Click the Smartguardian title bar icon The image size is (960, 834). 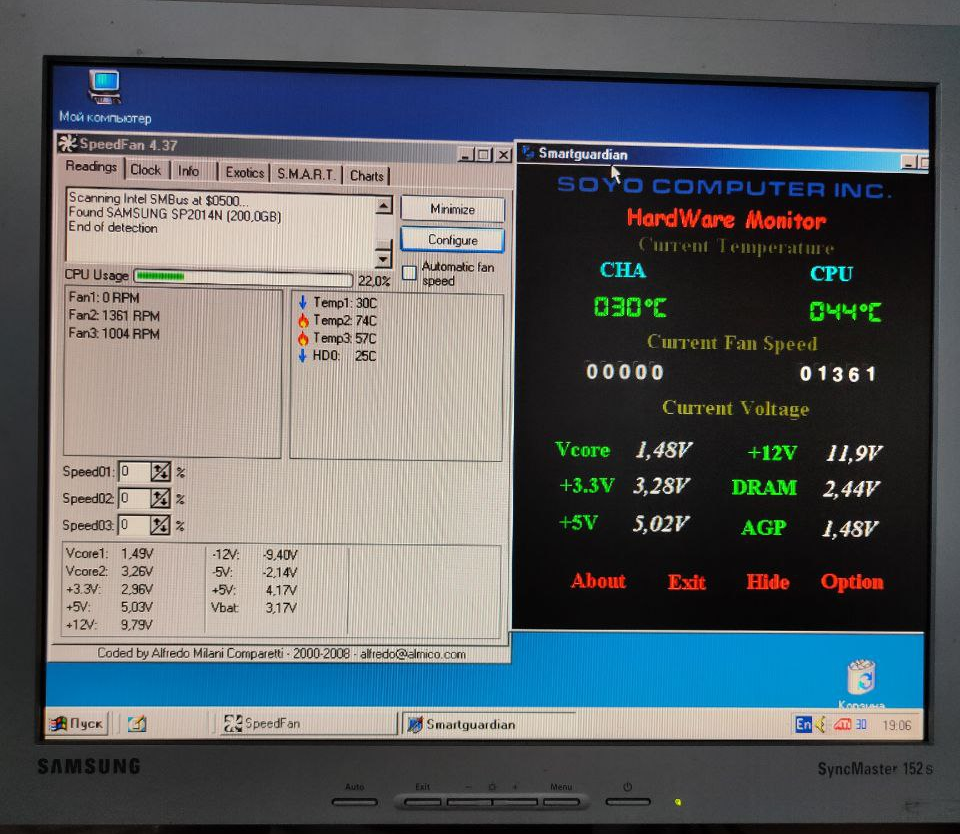coord(528,152)
